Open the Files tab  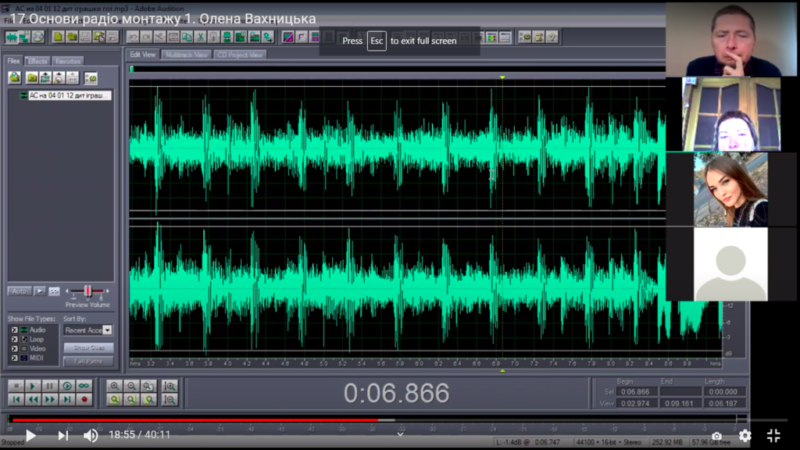click(x=13, y=61)
